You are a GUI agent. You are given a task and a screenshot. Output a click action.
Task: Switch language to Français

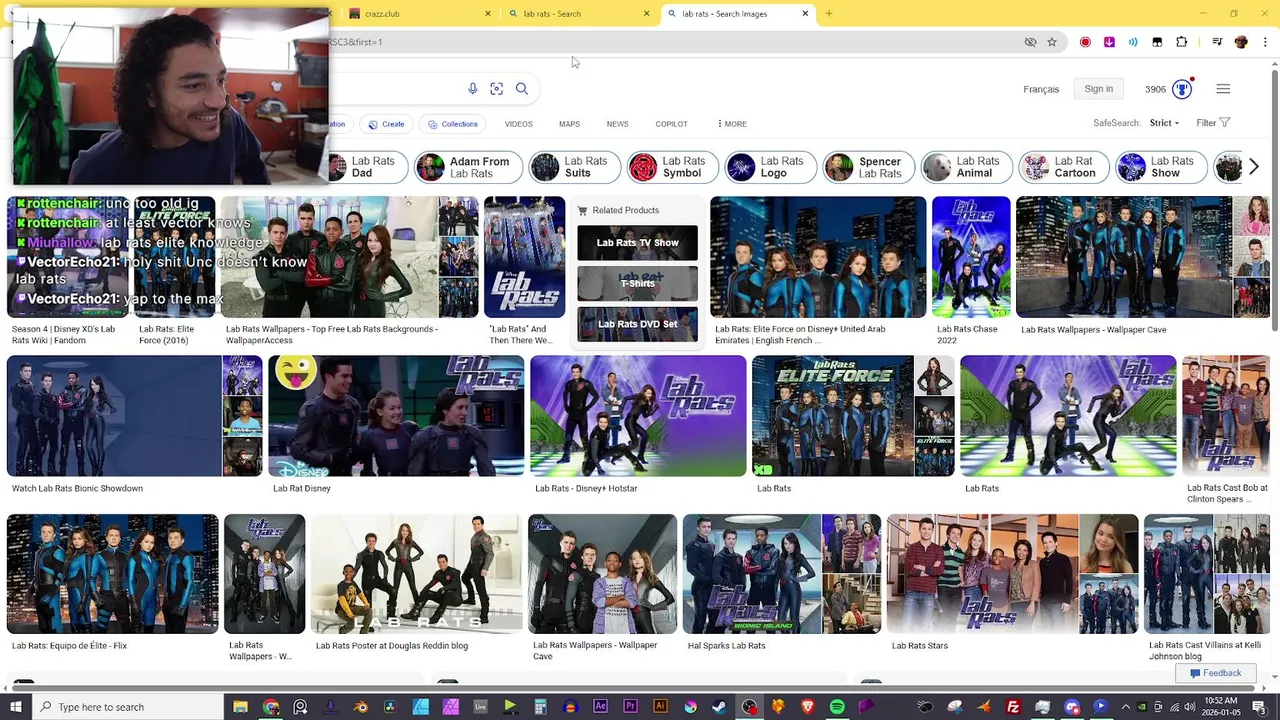point(1041,89)
